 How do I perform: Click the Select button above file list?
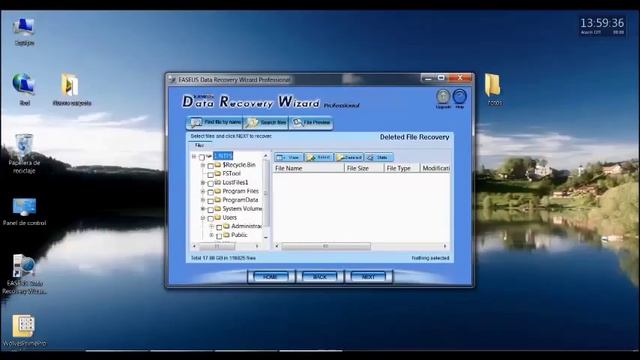pyautogui.click(x=319, y=157)
